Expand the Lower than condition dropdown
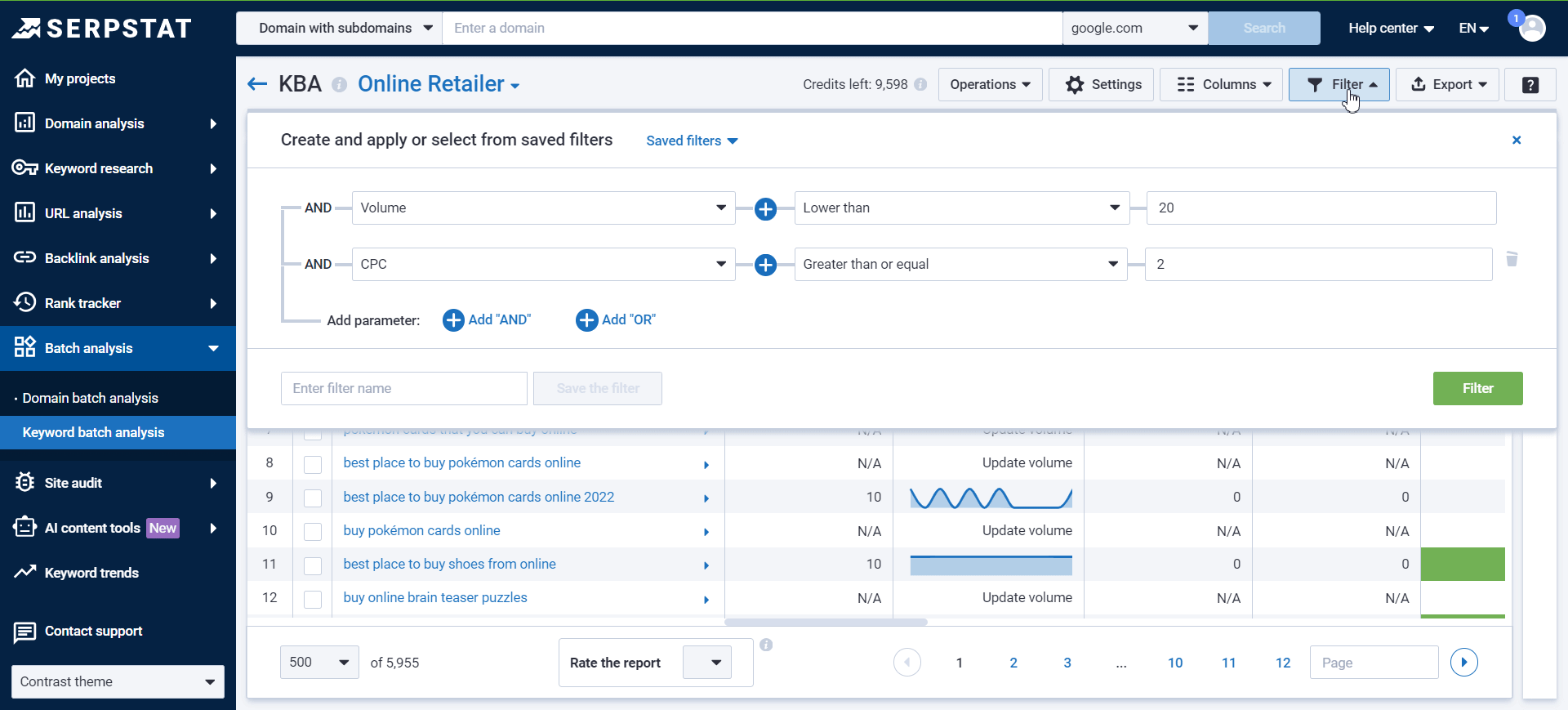The image size is (1568, 710). click(961, 208)
